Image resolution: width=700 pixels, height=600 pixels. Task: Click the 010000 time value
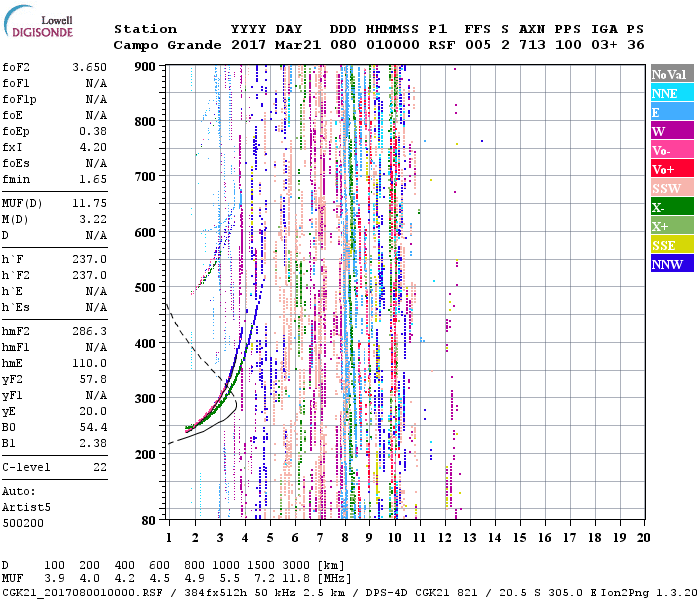click(x=392, y=45)
